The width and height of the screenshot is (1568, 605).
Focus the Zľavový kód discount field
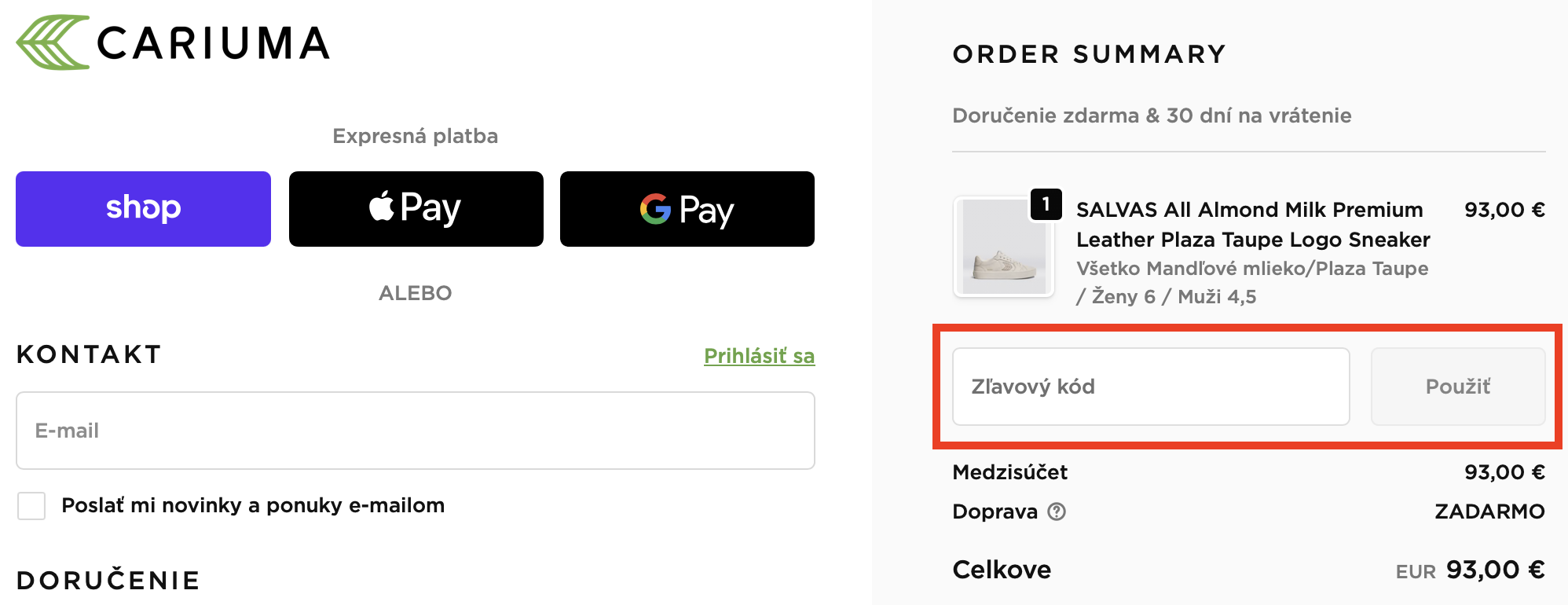(1150, 387)
